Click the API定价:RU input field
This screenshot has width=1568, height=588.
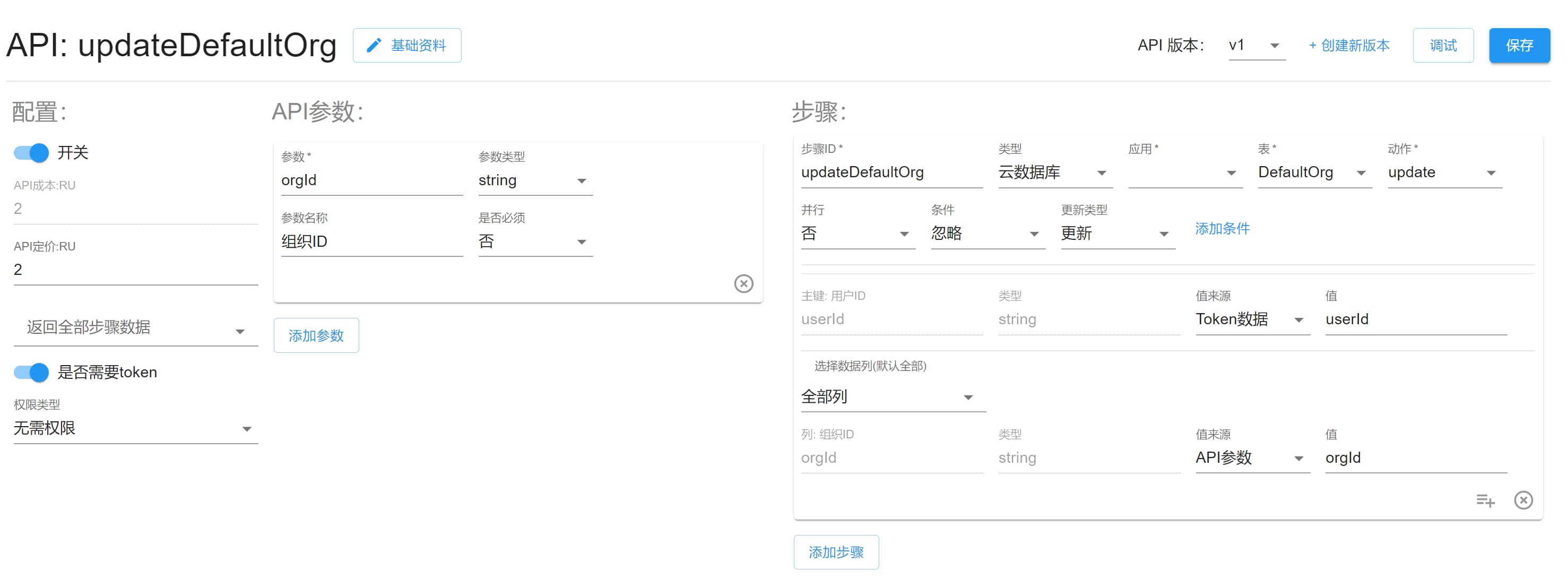coord(135,270)
